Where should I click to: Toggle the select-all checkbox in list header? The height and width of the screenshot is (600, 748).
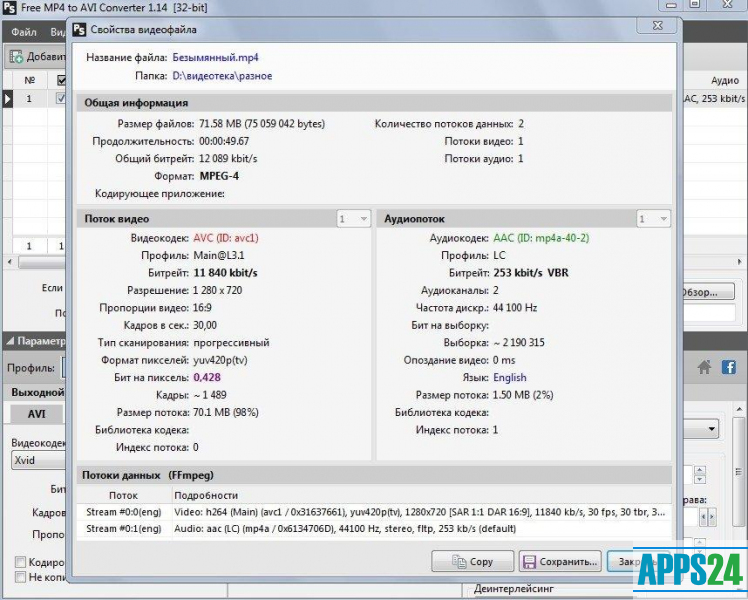pyautogui.click(x=62, y=80)
